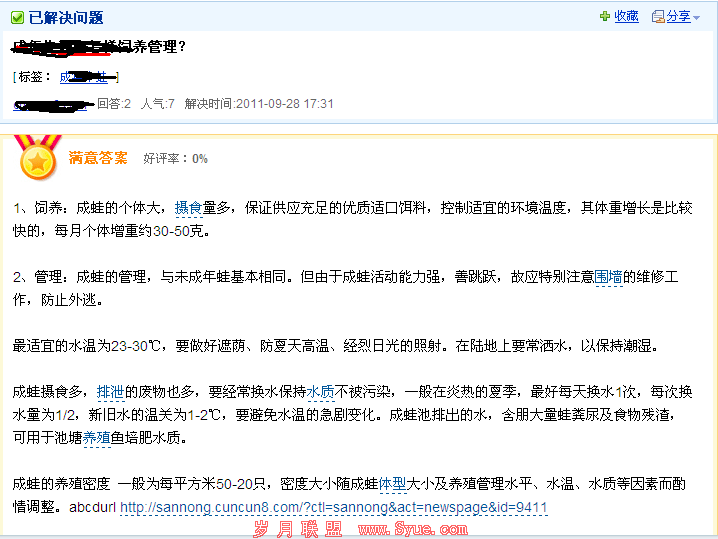Image resolution: width=718 pixels, height=539 pixels.
Task: Open the 分享 share menu text
Action: (679, 16)
